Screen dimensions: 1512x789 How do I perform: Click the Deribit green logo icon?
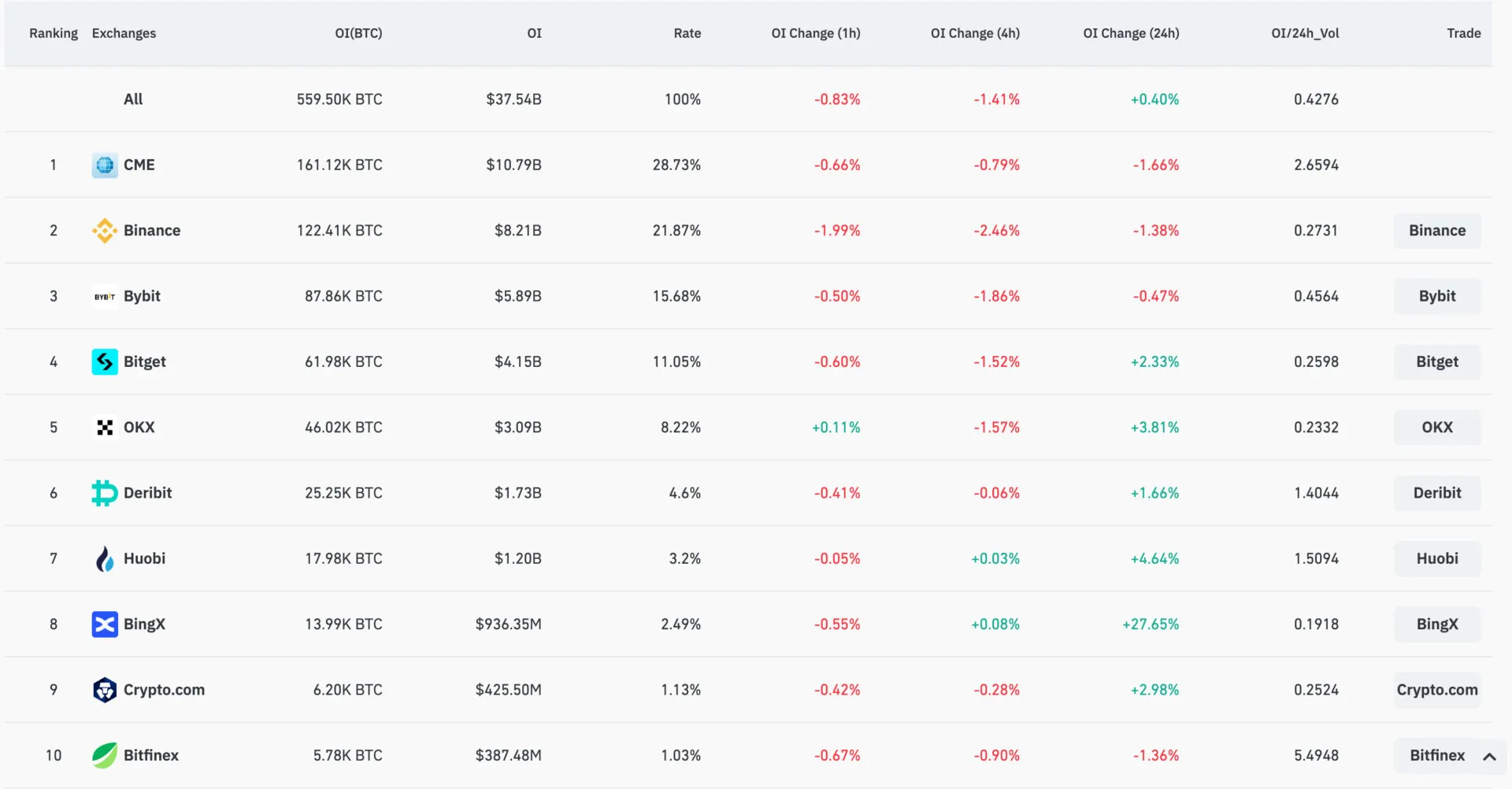click(105, 493)
